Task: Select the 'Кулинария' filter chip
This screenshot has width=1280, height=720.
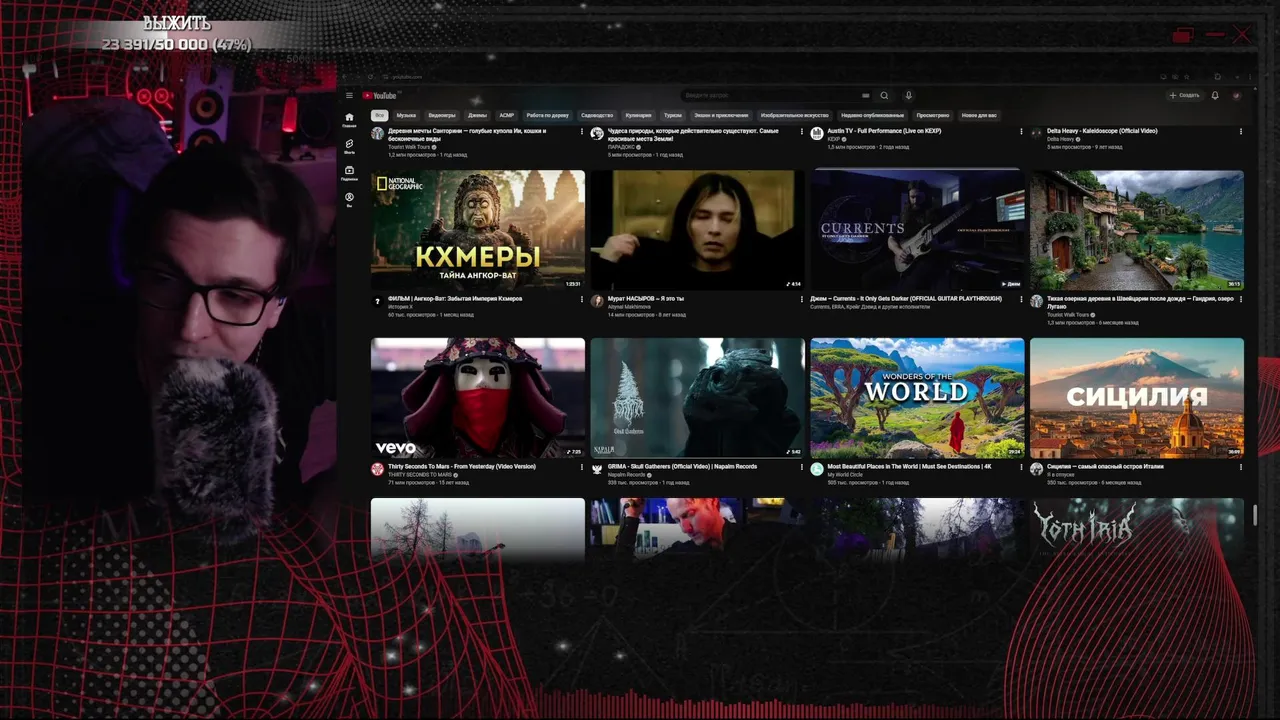Action: point(639,115)
